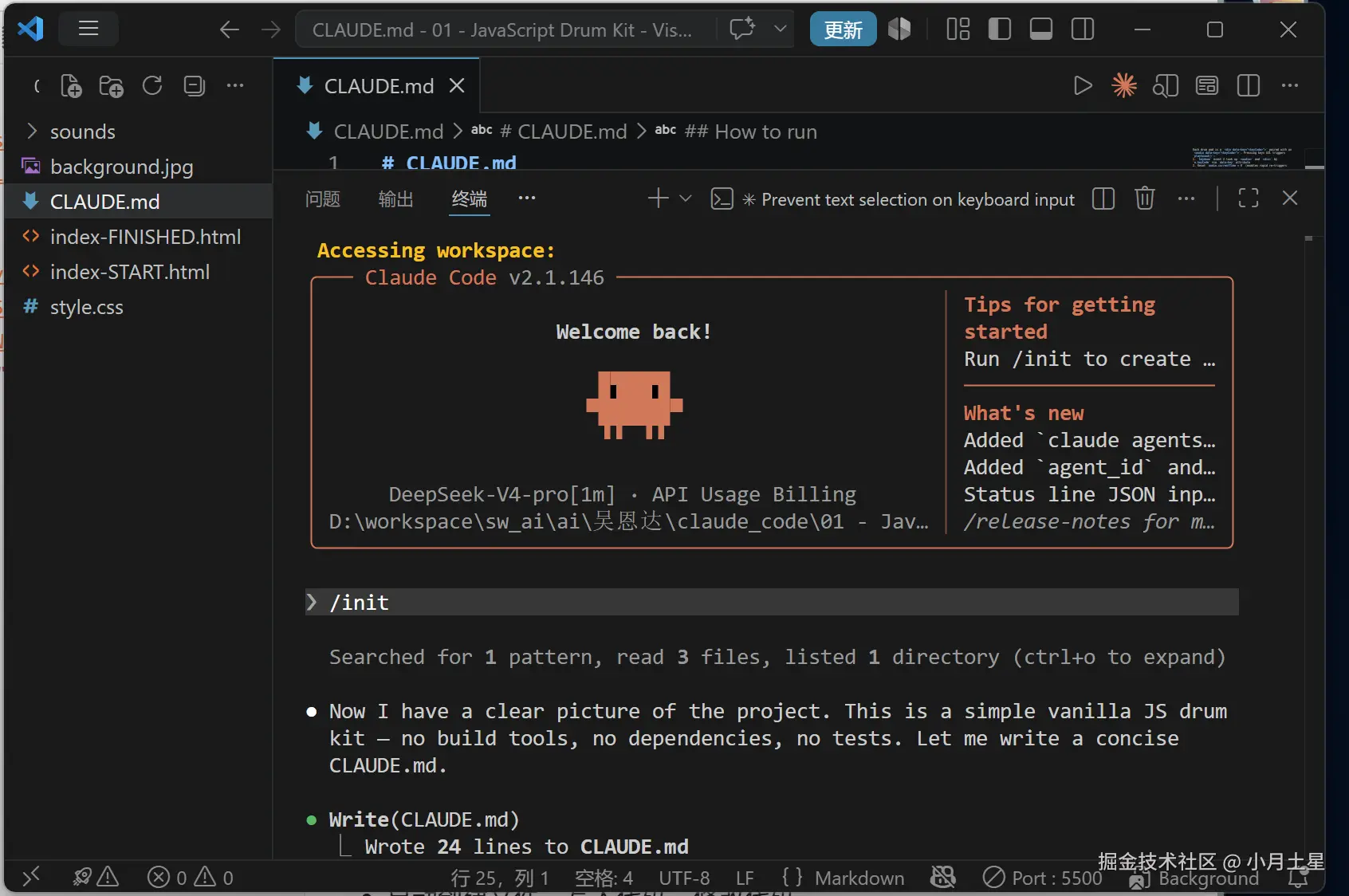Toggle the secondary side bar
Screen dimensions: 1349x896
pyautogui.click(x=1082, y=29)
